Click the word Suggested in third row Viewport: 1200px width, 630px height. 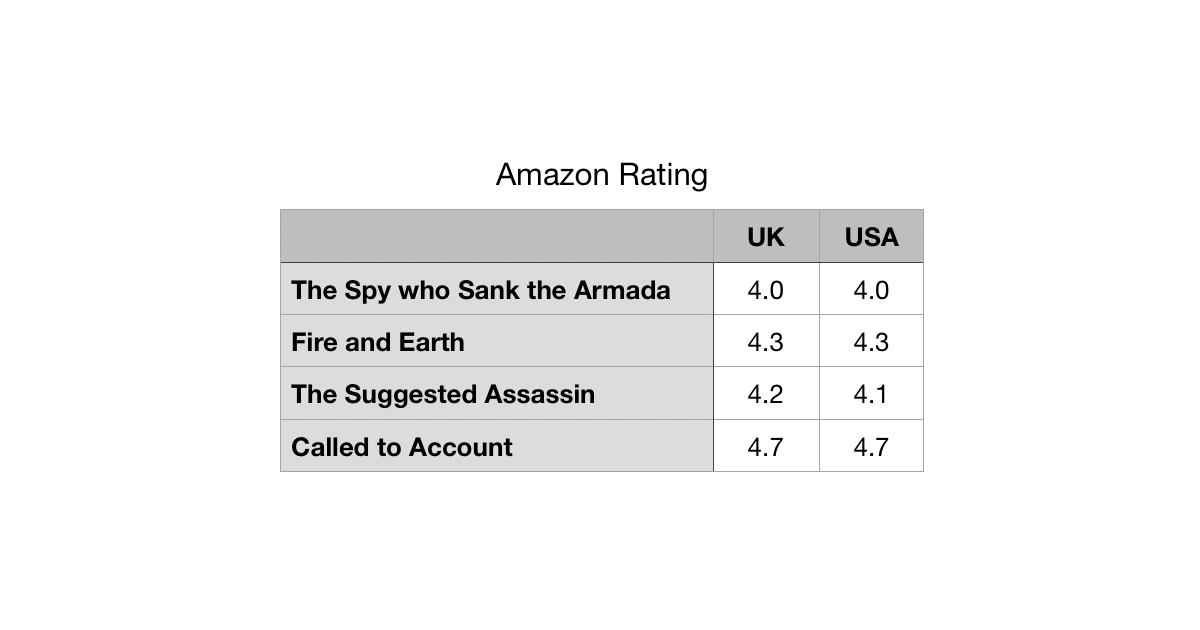tap(411, 394)
